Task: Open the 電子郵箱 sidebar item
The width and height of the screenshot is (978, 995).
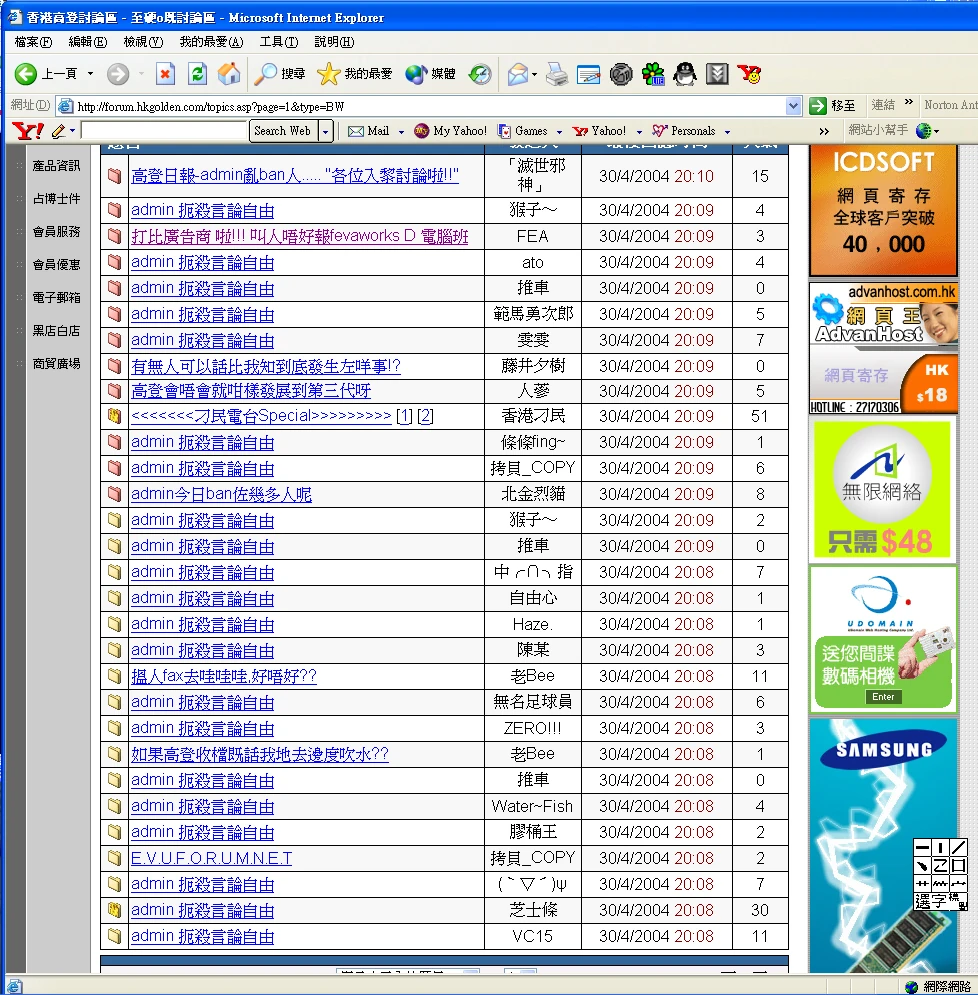Action: pos(56,298)
